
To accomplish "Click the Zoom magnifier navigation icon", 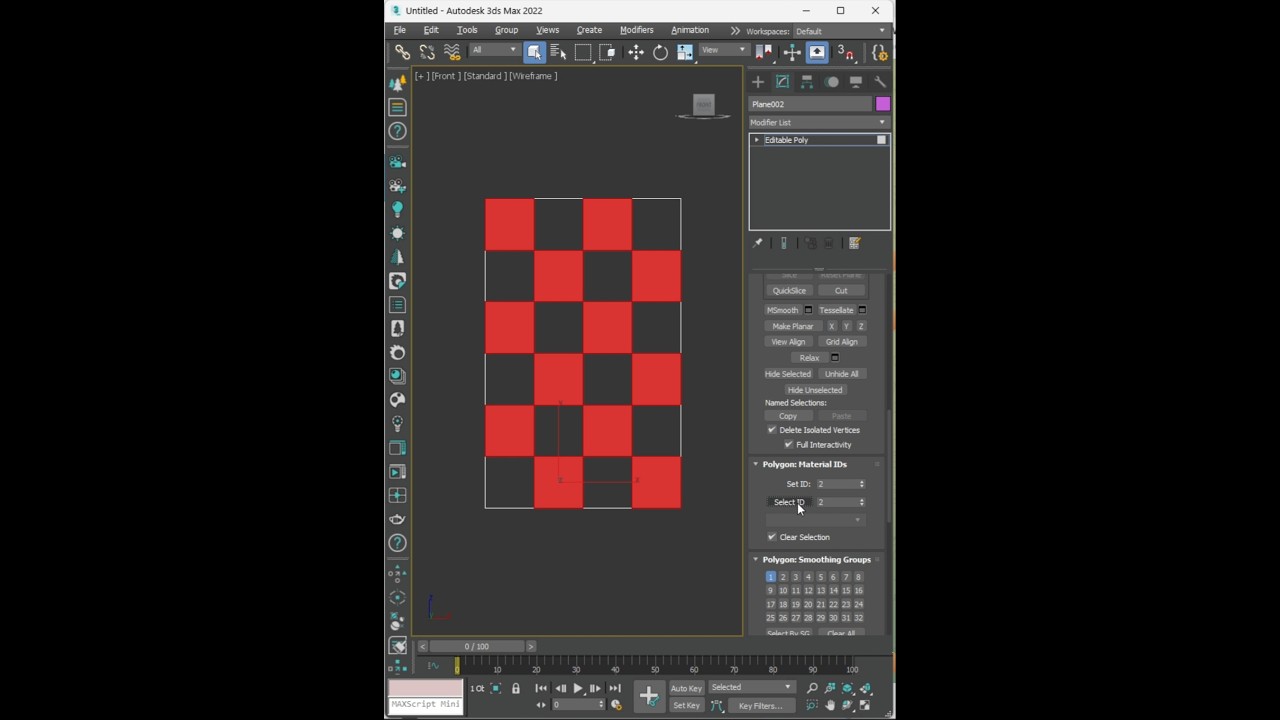I will pos(812,688).
